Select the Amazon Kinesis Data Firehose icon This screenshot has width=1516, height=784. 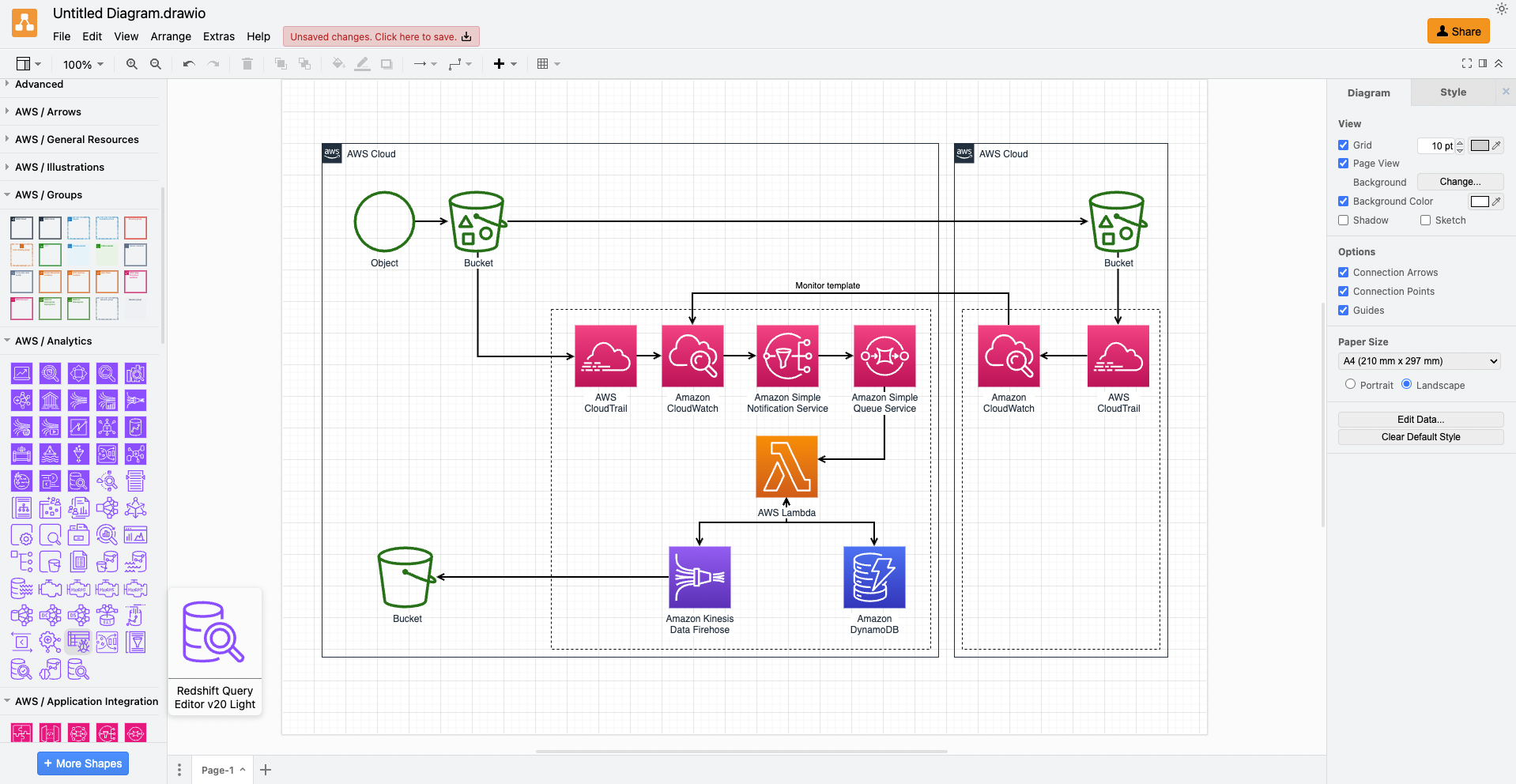coord(700,577)
